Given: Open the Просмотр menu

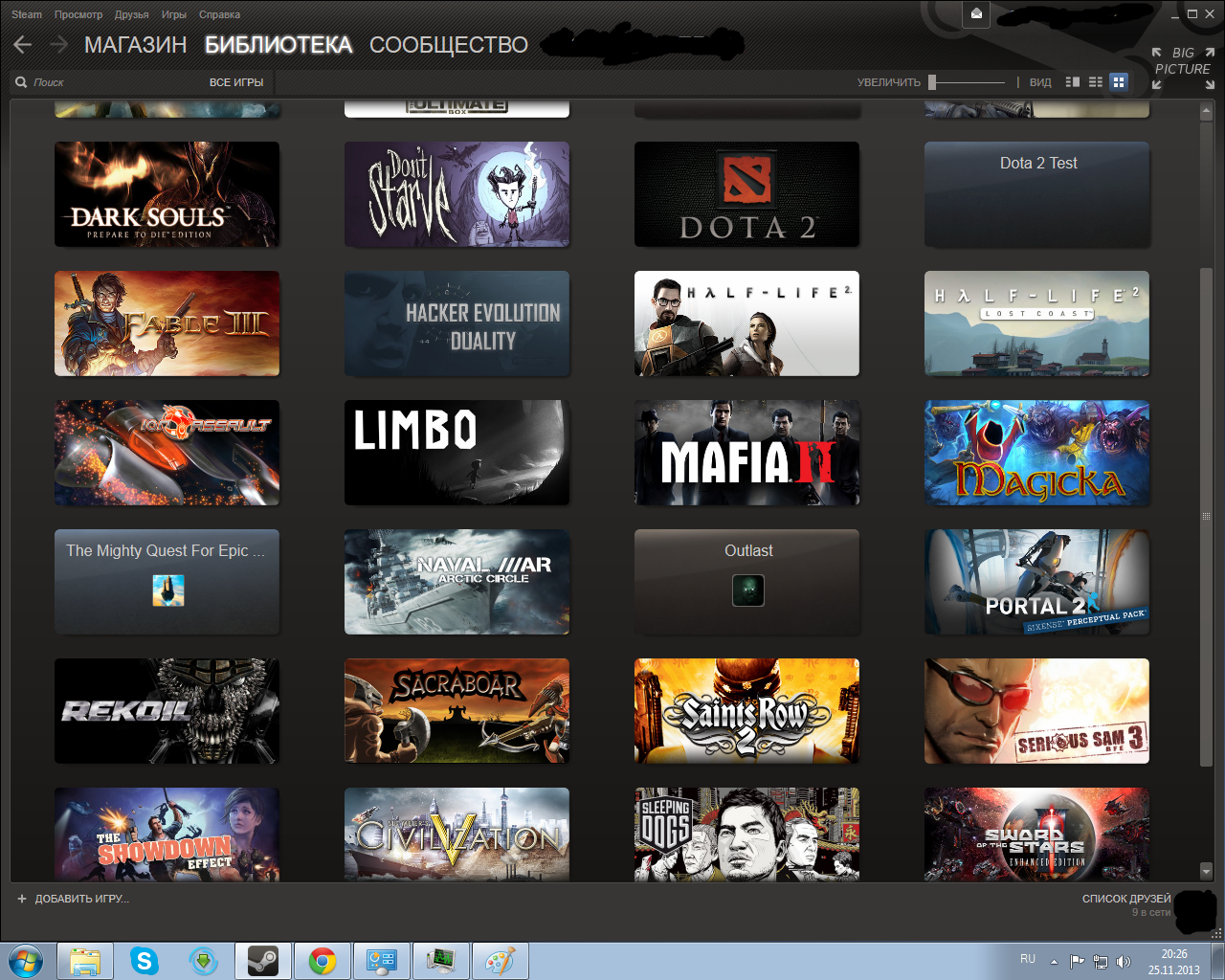Looking at the screenshot, I should [x=78, y=14].
